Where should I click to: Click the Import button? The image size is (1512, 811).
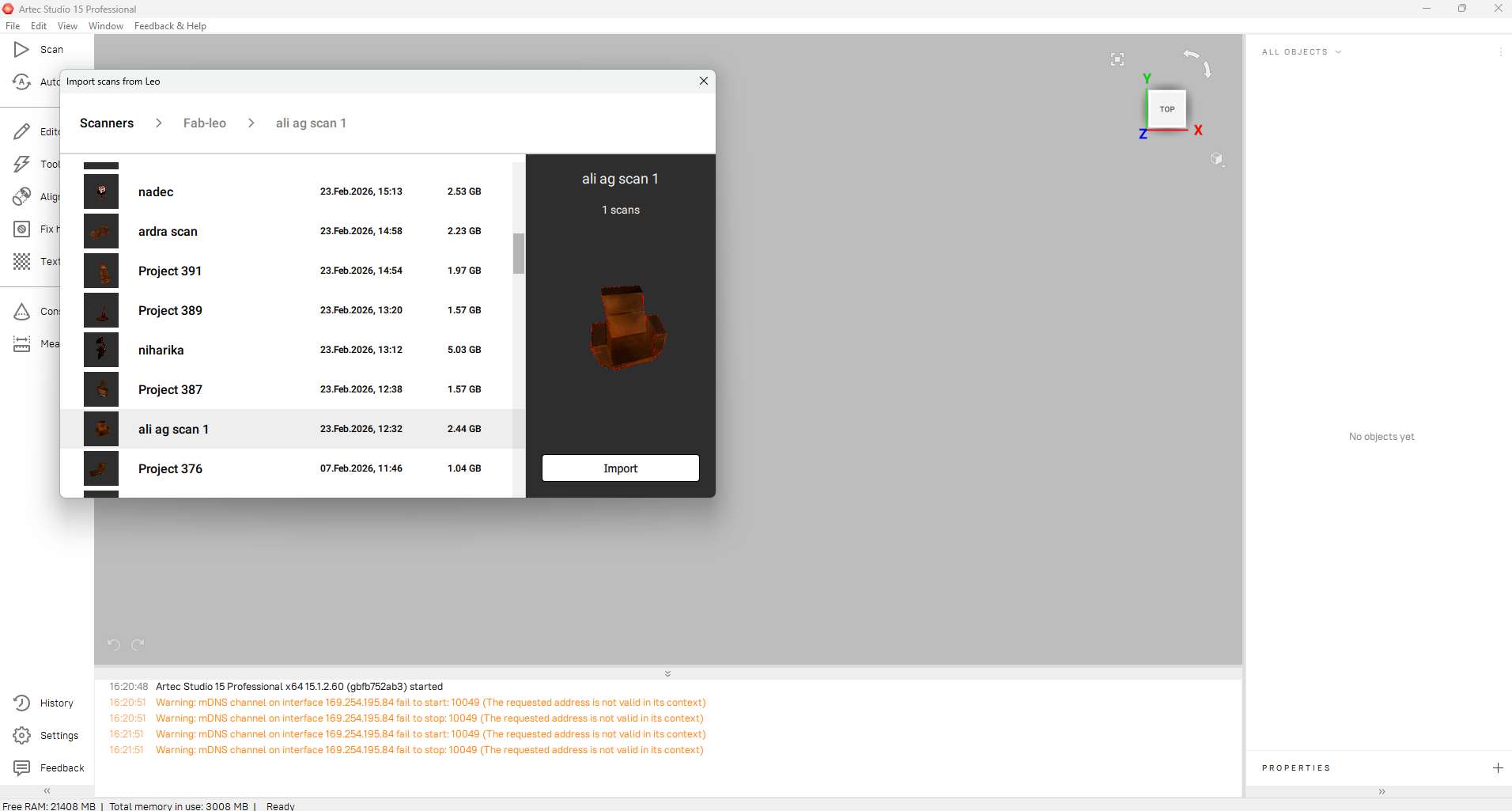click(x=621, y=468)
